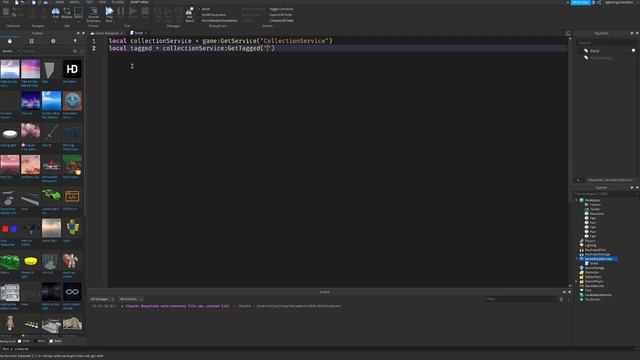Open the Toolbox Inventory grid tab icon

pyautogui.click(x=31, y=41)
